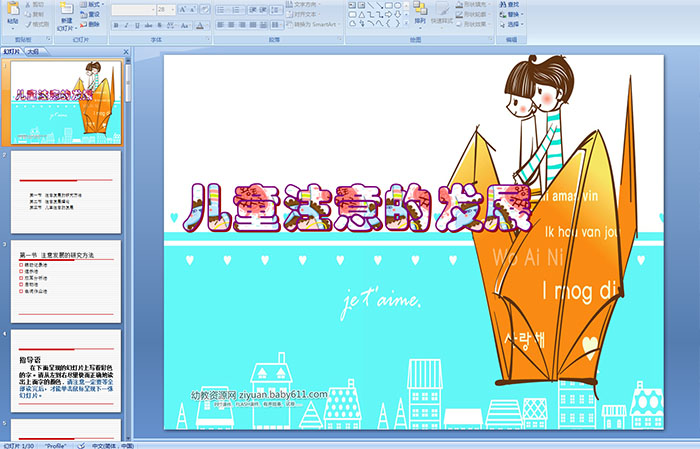Screen dimensions: 700x449
Task: Select the Oval shape in gallery
Action: pyautogui.click(x=397, y=5)
